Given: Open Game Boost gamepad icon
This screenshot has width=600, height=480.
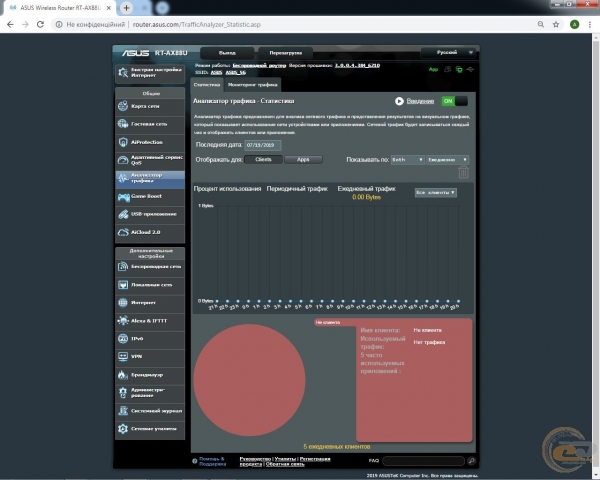Looking at the screenshot, I should pos(123,197).
